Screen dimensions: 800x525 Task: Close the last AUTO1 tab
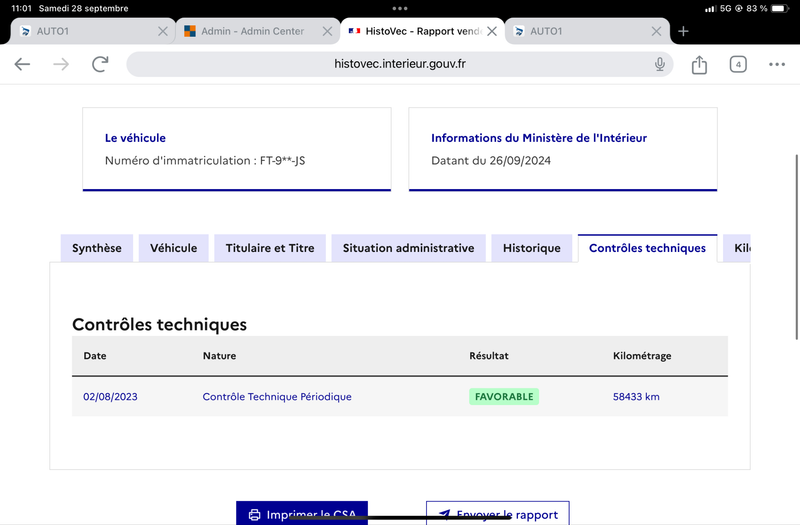(656, 31)
